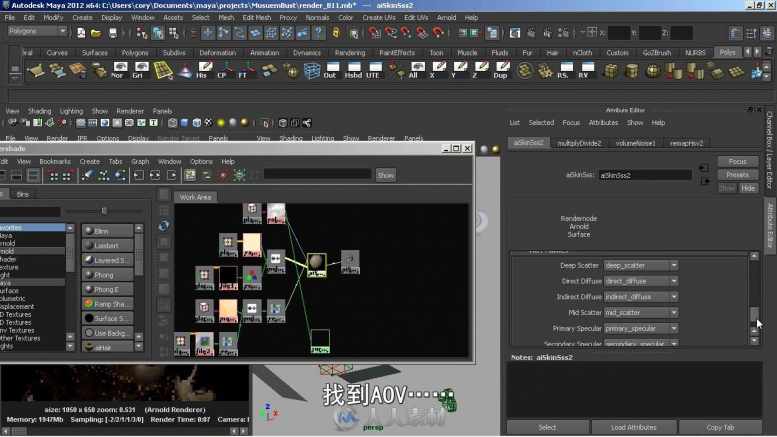
Task: Open the Edit Mesh menu
Action: (257, 17)
